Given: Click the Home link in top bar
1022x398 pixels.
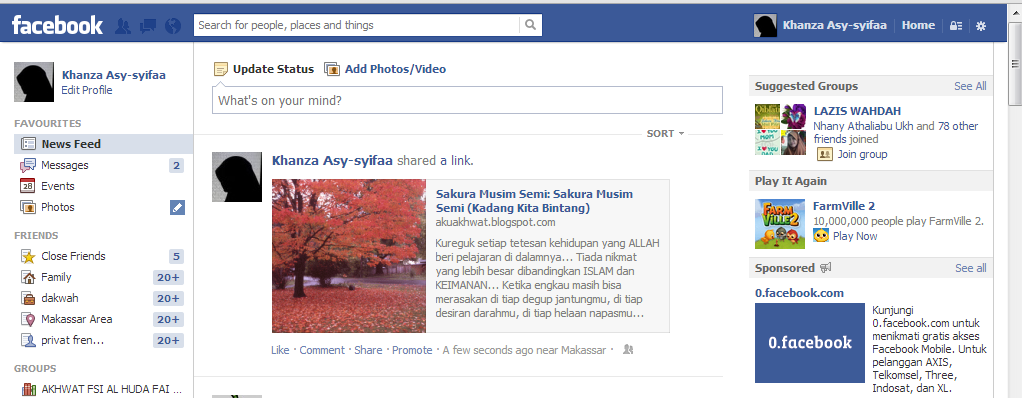Looking at the screenshot, I should coord(918,25).
